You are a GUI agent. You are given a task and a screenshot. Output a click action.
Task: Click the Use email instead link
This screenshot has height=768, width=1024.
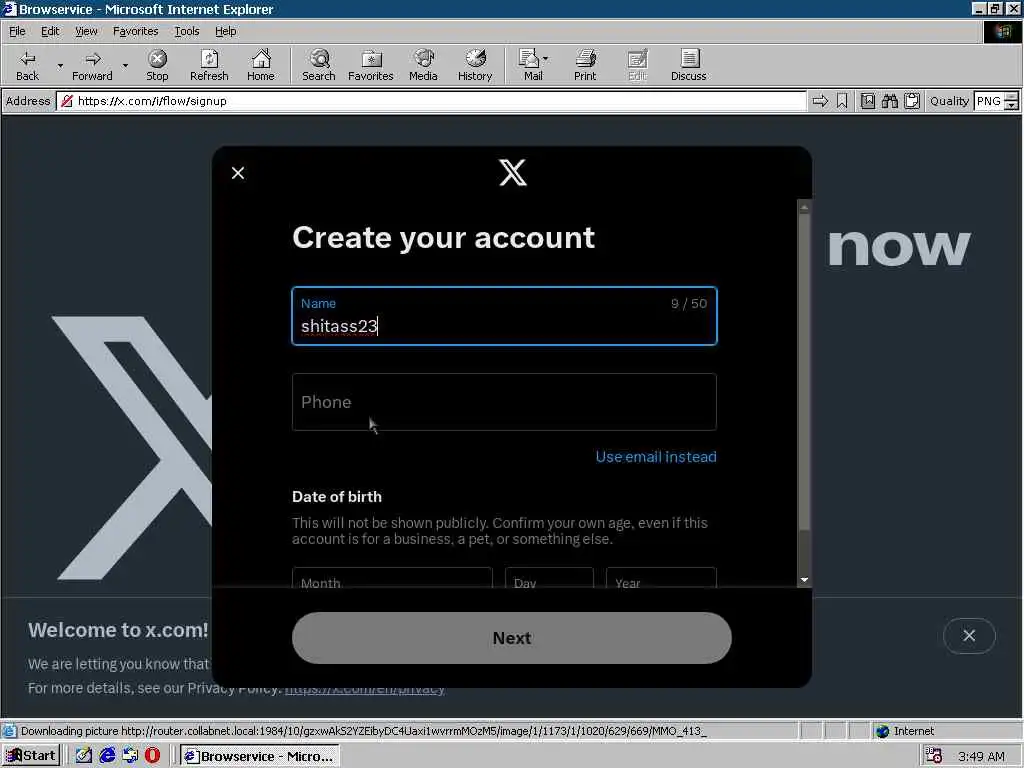click(x=656, y=456)
